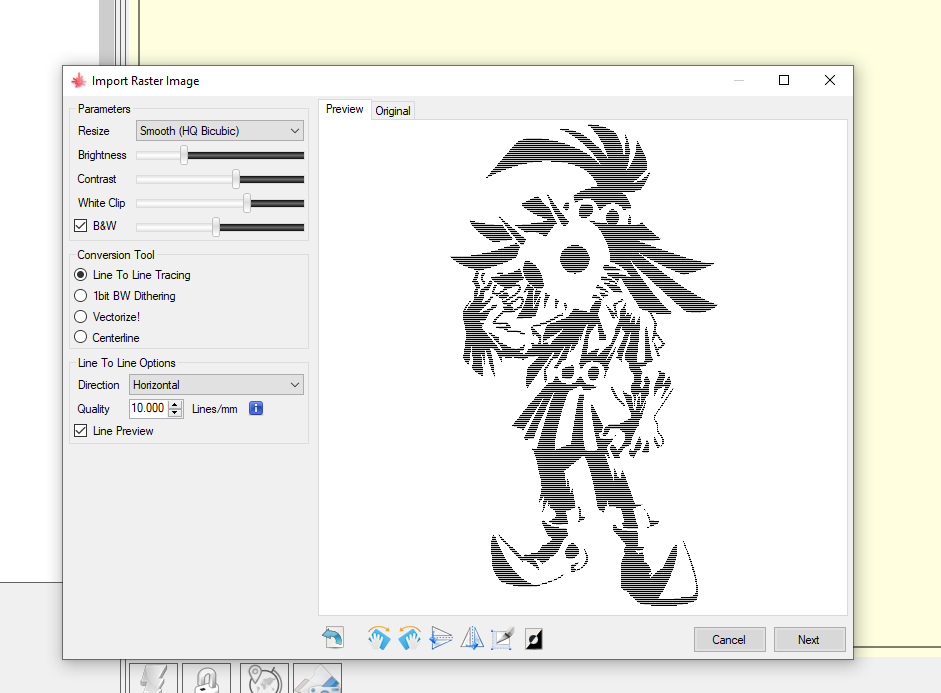This screenshot has height=693, width=941.
Task: Click the reset lightning button in main window
Action: (x=154, y=679)
